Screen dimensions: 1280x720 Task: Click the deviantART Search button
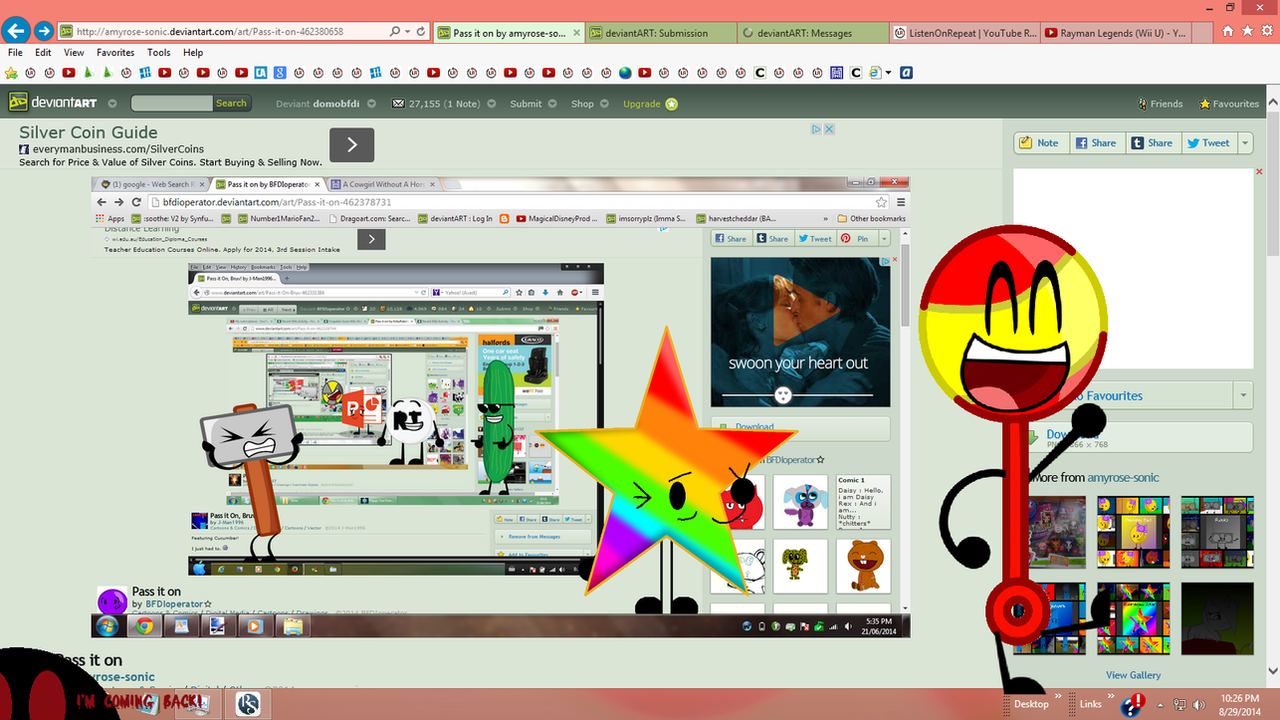pyautogui.click(x=231, y=103)
